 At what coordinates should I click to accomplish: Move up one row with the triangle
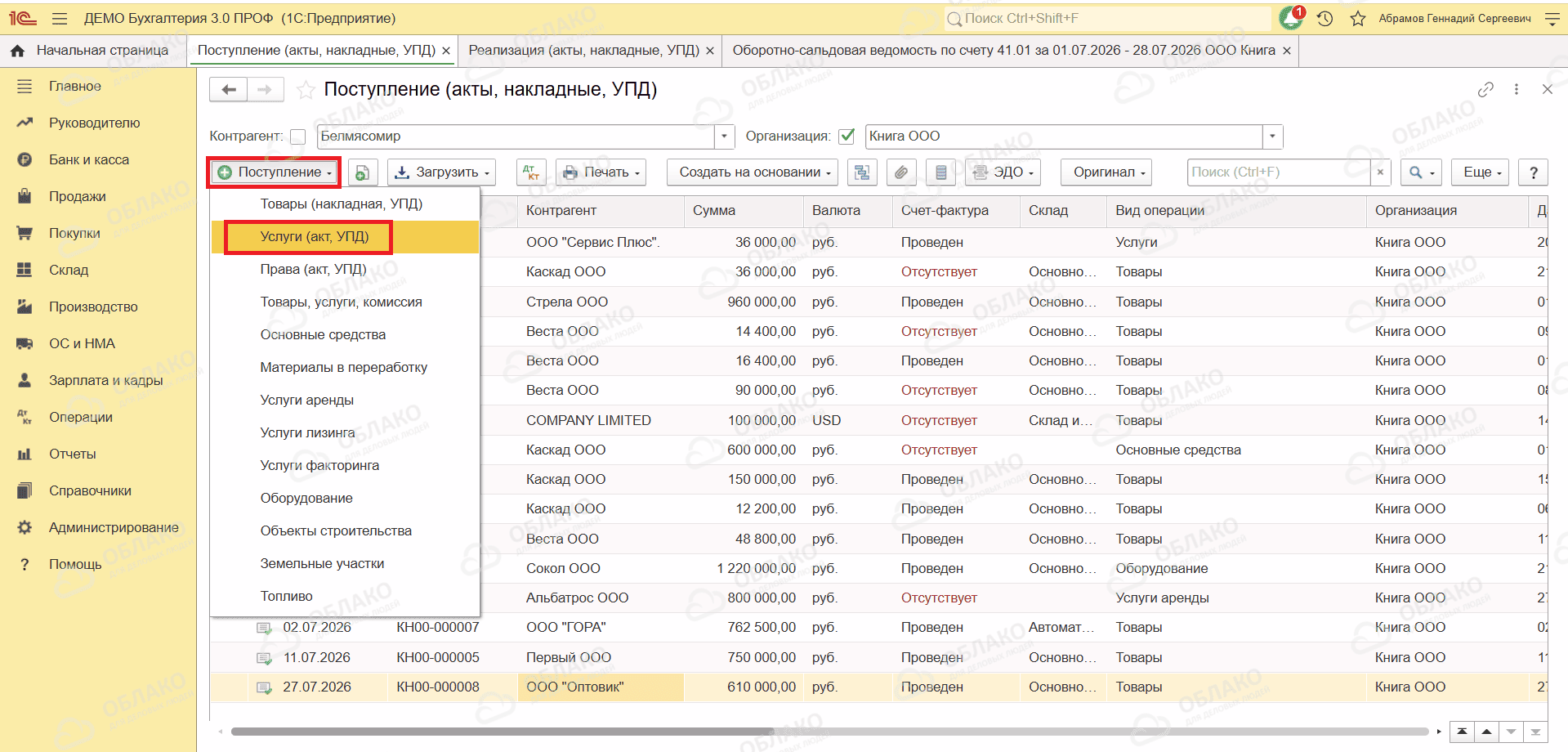click(x=1486, y=732)
